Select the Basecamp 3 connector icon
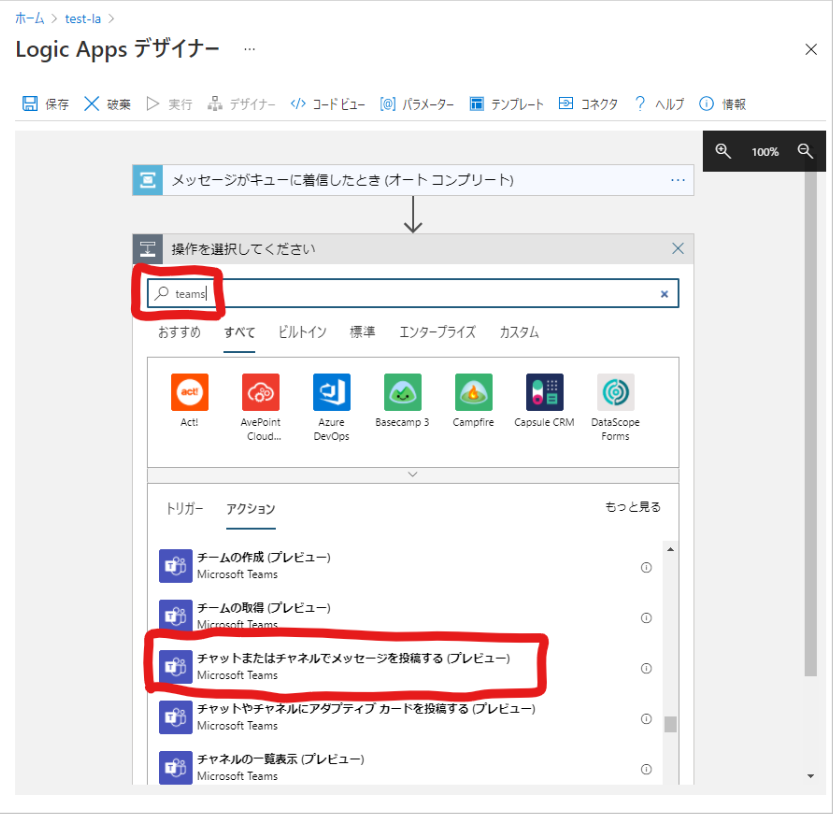Screen dimensions: 833x814 [403, 392]
